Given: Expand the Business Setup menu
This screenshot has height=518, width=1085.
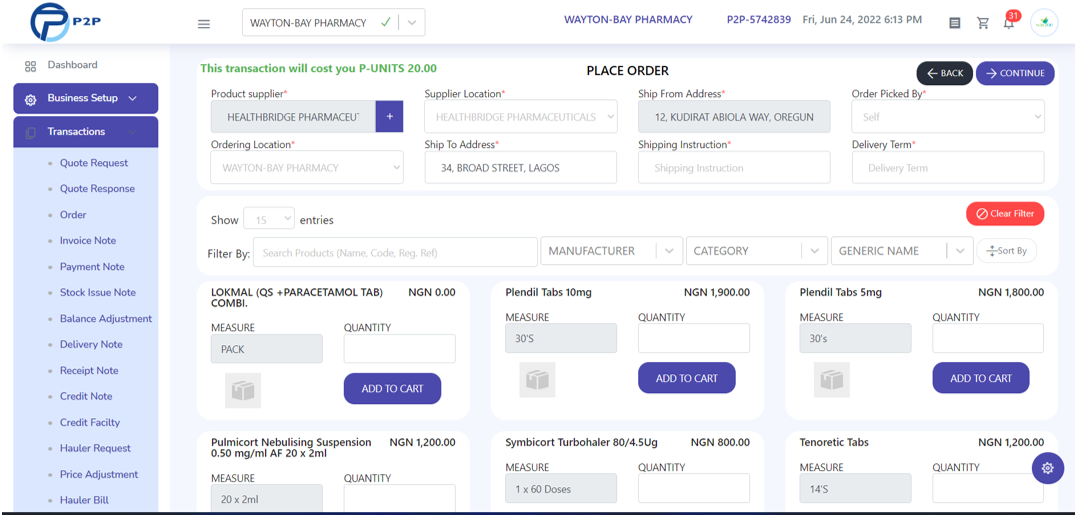Looking at the screenshot, I should (x=86, y=98).
